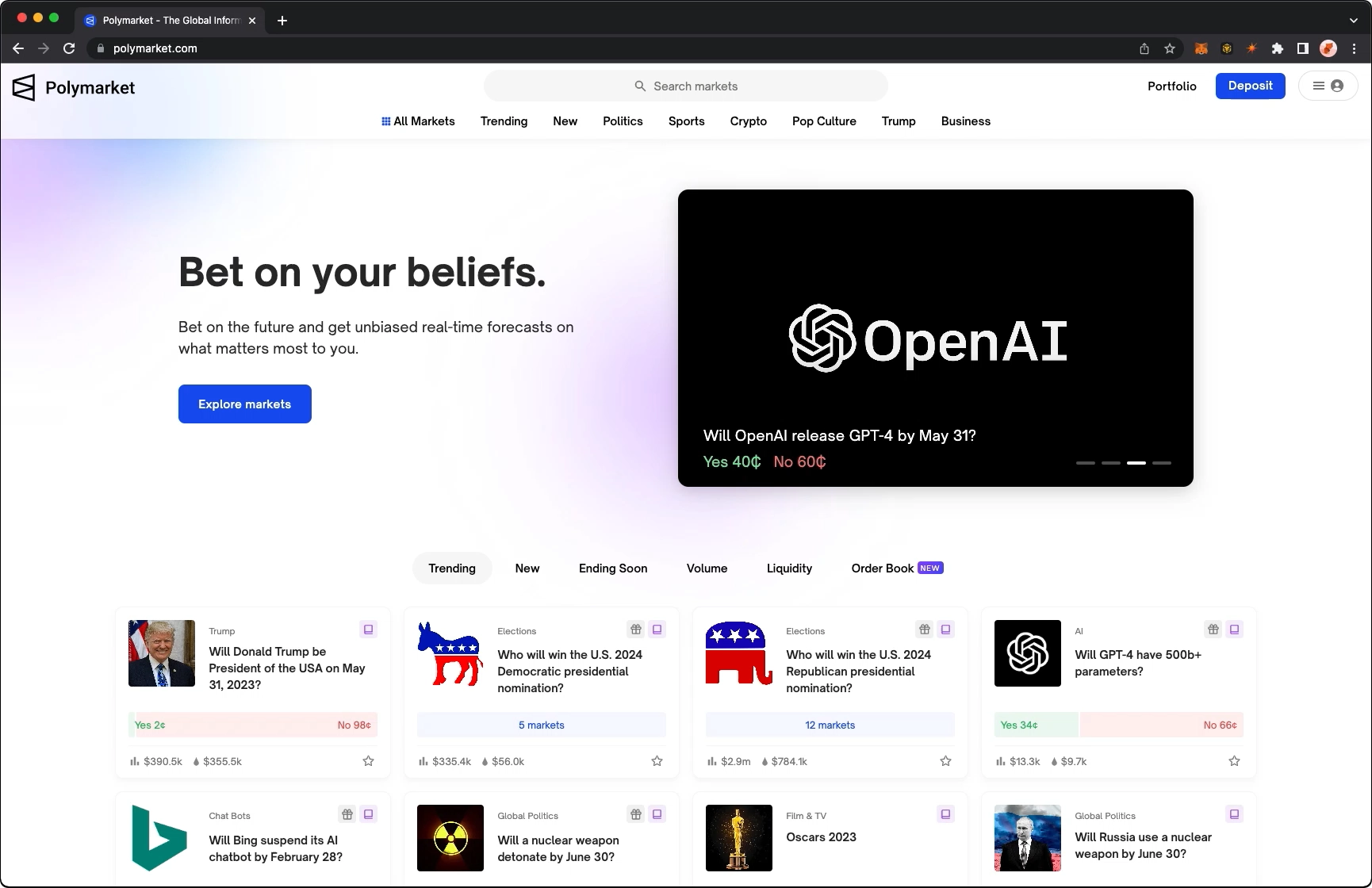1372x888 pixels.
Task: Open Trending in the top navigation
Action: (x=504, y=121)
